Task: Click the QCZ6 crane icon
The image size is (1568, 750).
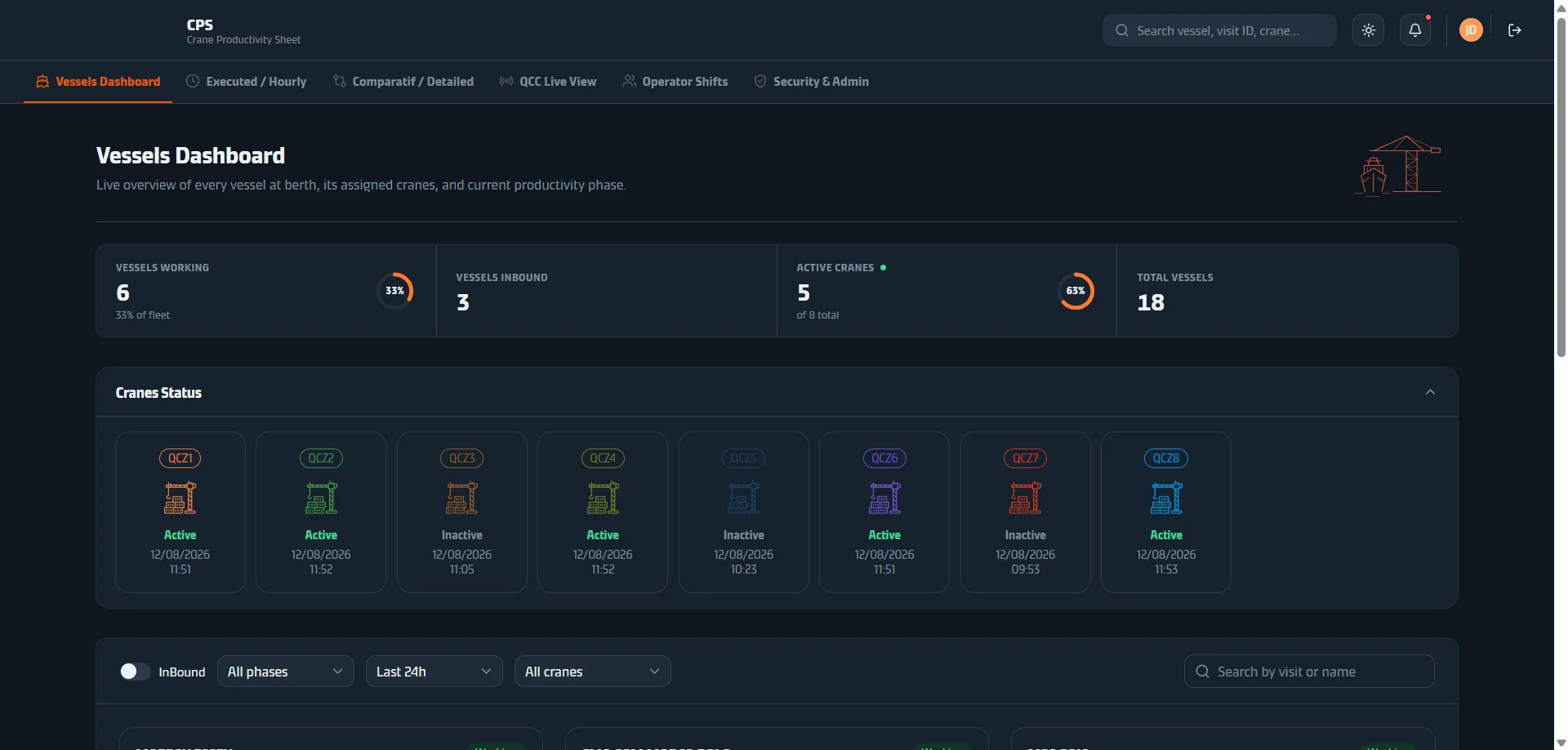Action: tap(884, 498)
